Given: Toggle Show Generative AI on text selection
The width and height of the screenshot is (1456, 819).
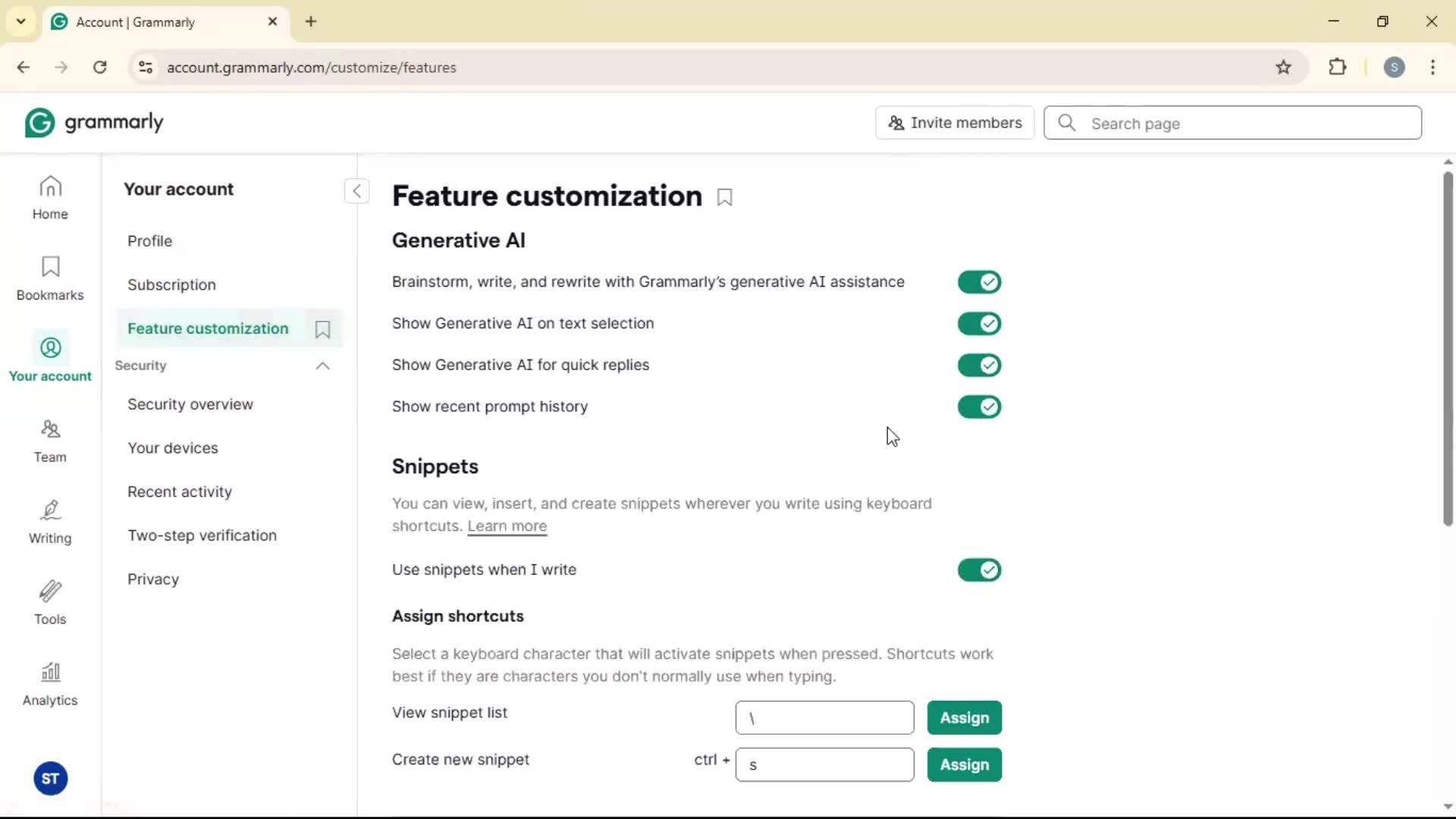Looking at the screenshot, I should 979,324.
